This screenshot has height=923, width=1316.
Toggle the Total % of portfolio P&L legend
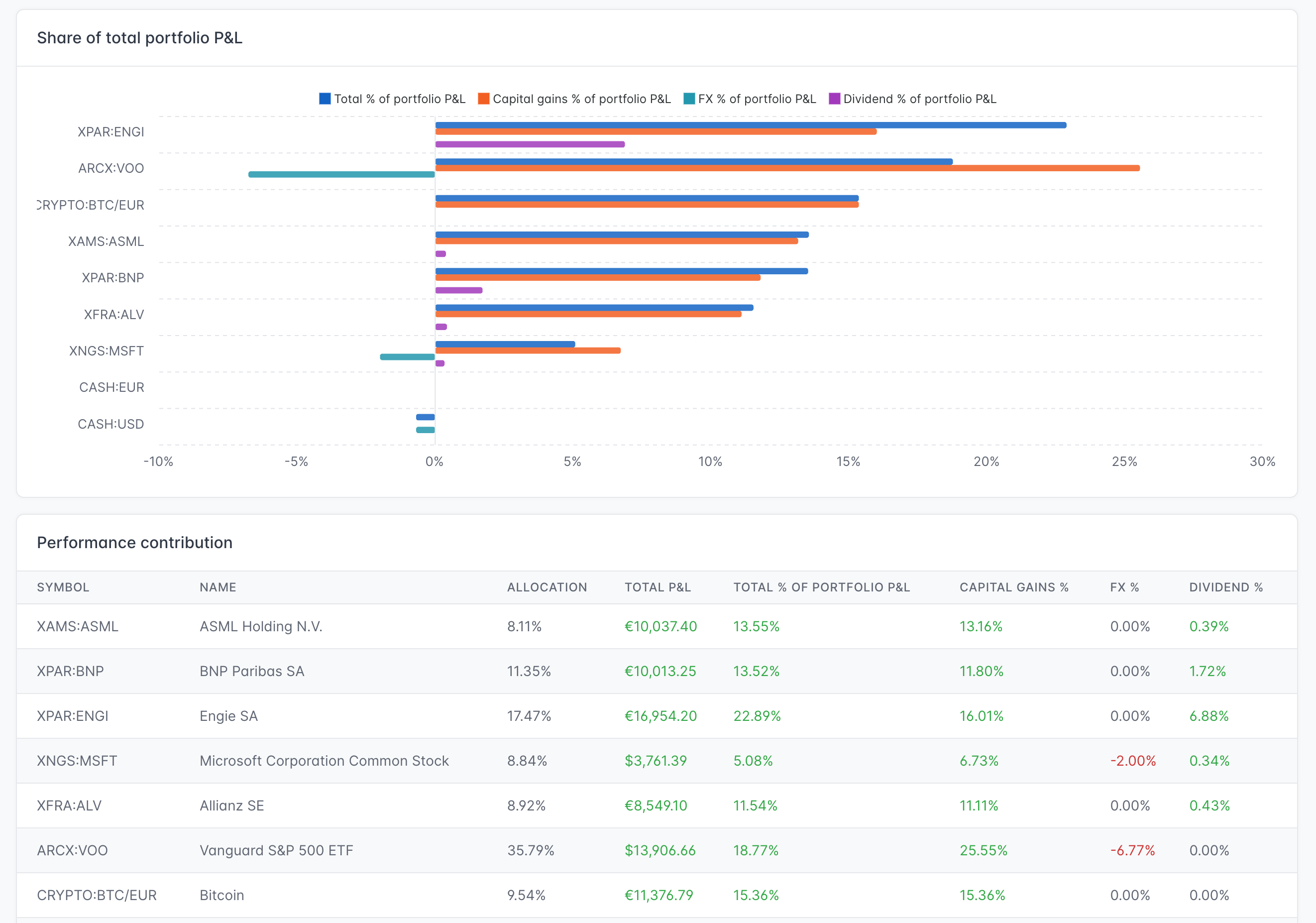tap(393, 99)
